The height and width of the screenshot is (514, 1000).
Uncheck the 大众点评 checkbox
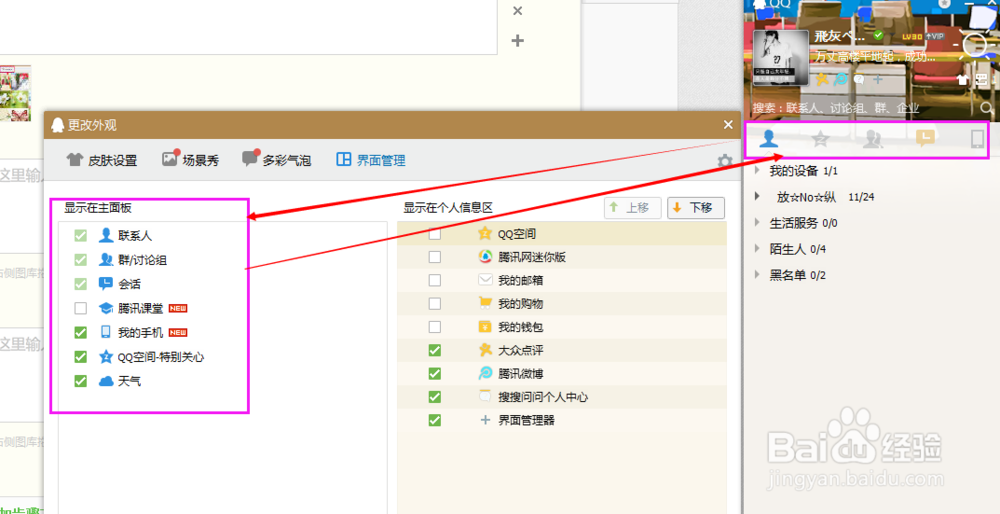point(434,350)
